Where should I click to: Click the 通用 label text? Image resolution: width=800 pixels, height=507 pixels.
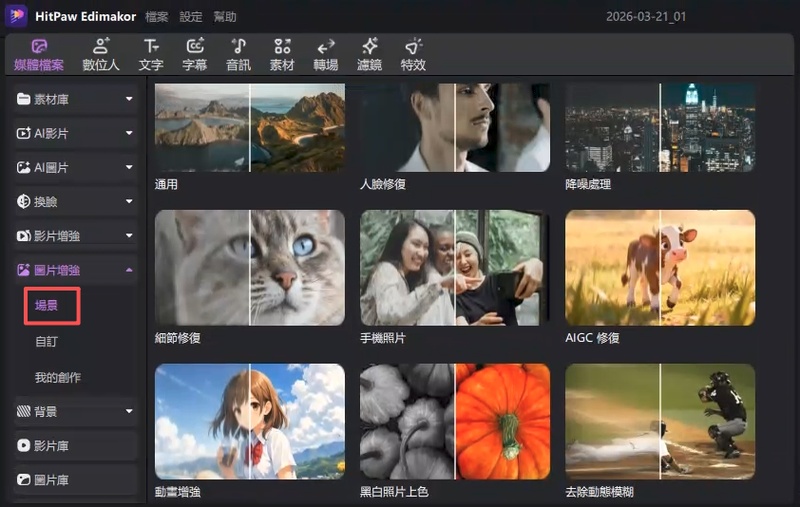click(166, 184)
